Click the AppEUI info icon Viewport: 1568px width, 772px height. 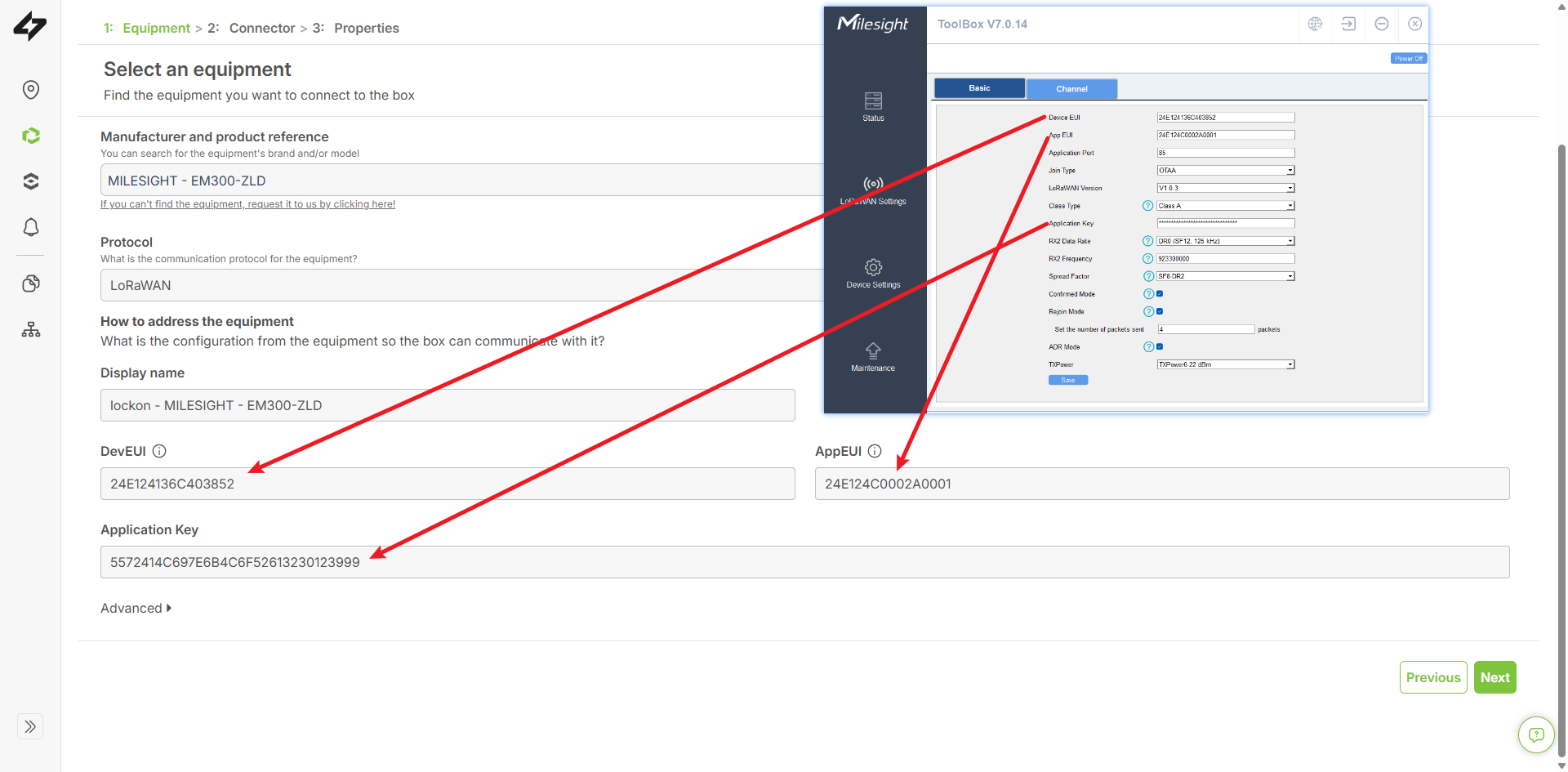coord(875,451)
